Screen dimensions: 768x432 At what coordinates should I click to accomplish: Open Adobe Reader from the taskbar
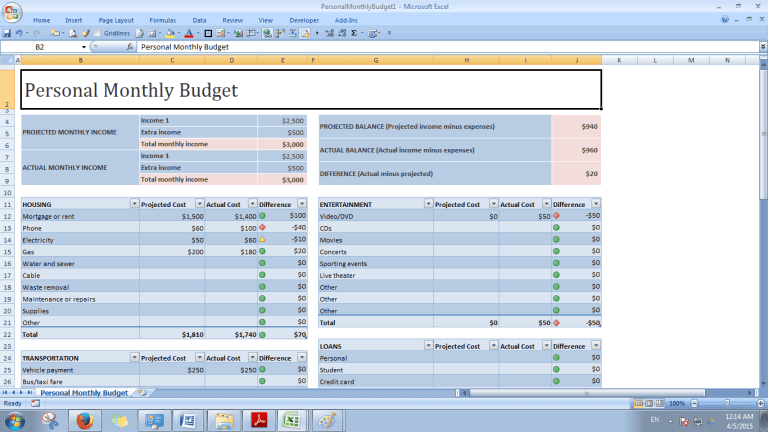tap(259, 421)
